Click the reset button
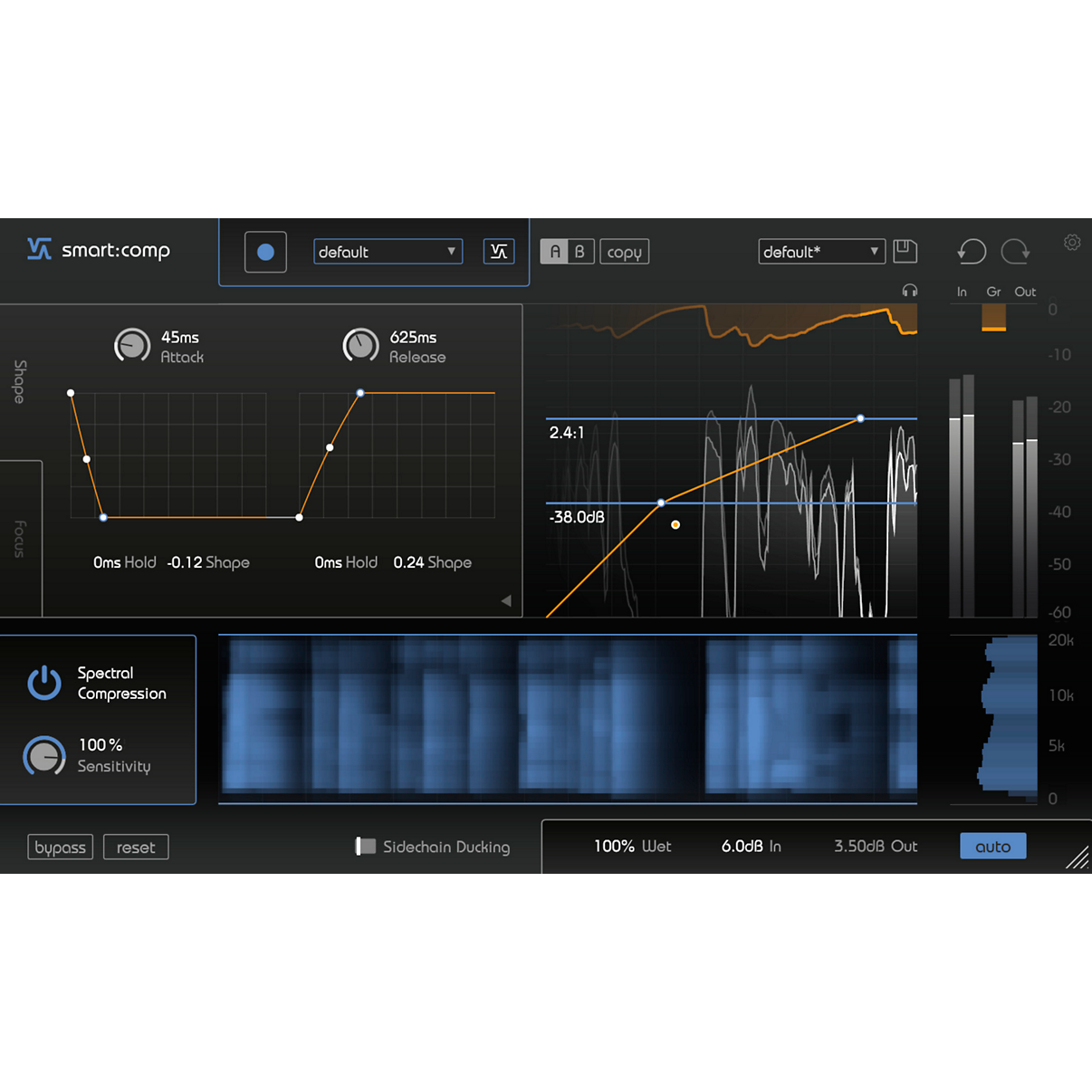This screenshot has height=1092, width=1092. [136, 847]
